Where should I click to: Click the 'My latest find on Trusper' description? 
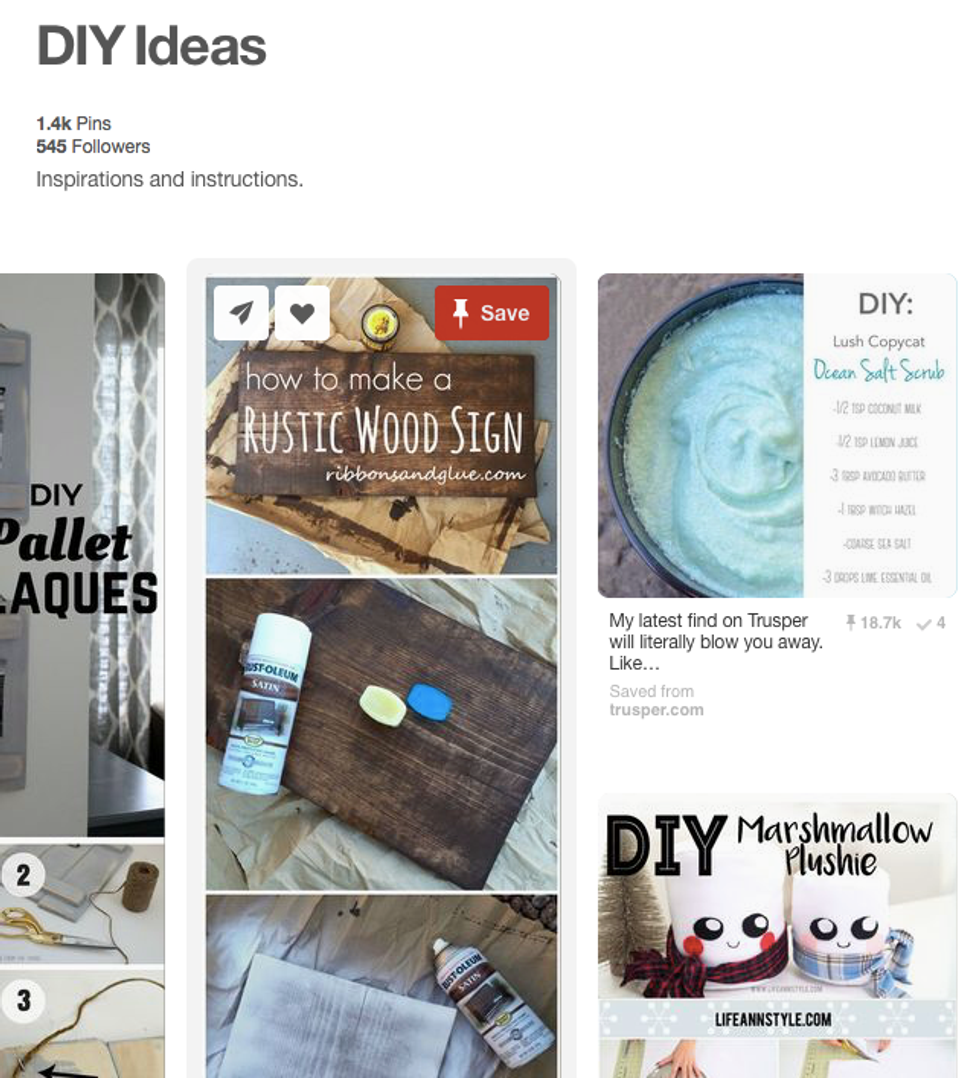coord(715,641)
